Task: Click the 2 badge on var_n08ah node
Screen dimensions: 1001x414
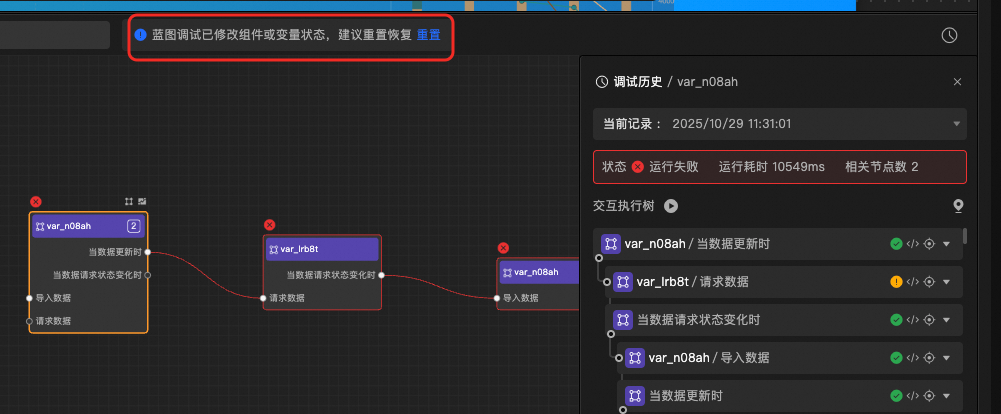Action: (x=133, y=226)
